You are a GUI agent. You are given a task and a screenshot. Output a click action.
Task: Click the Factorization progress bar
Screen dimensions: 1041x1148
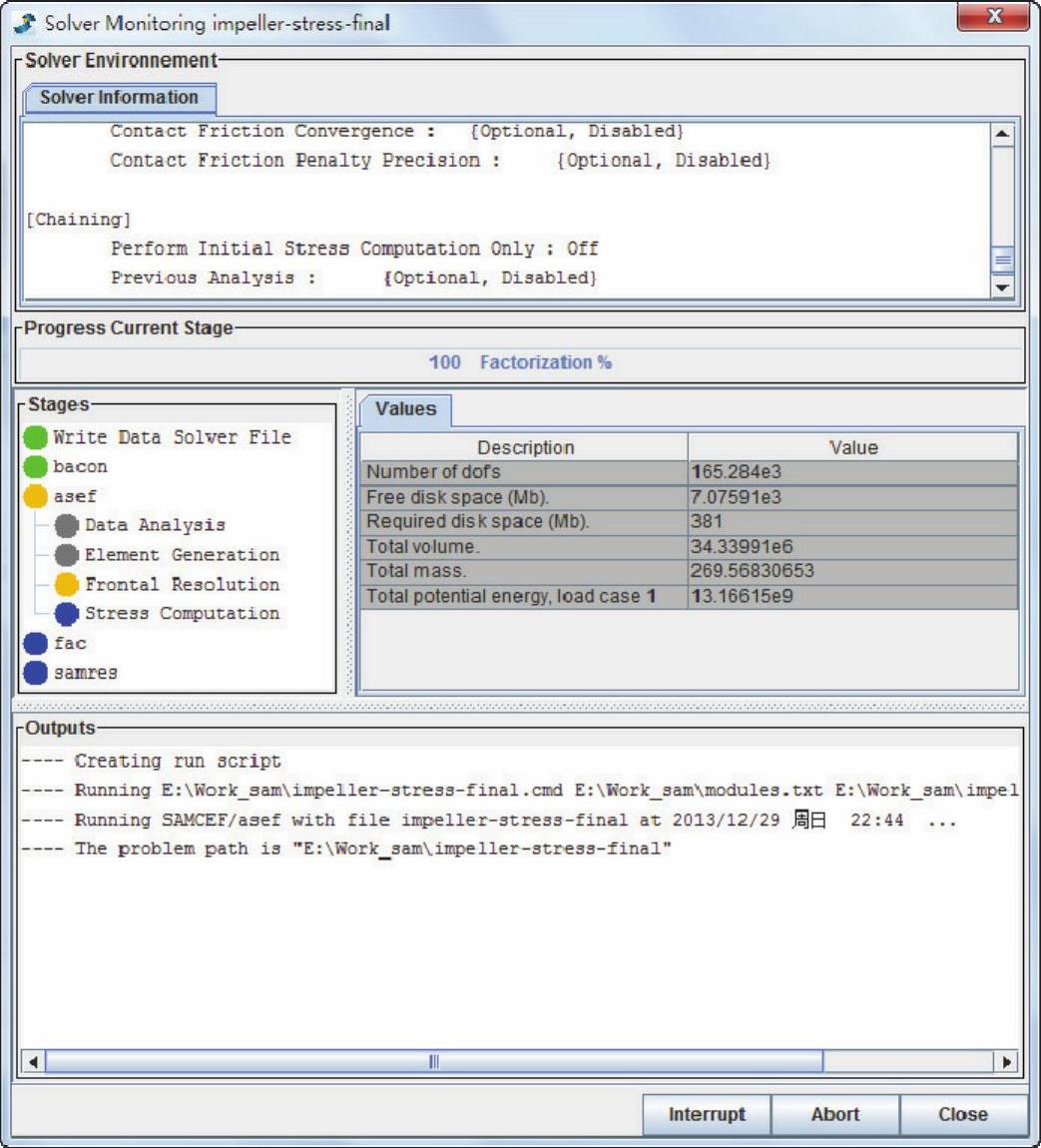(520, 362)
